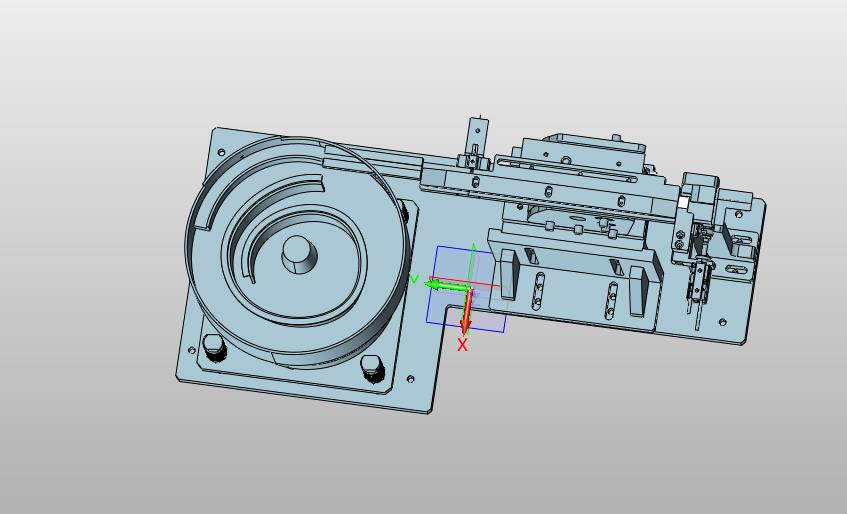The height and width of the screenshot is (514, 847).
Task: Click the red X axis label
Action: 462,346
